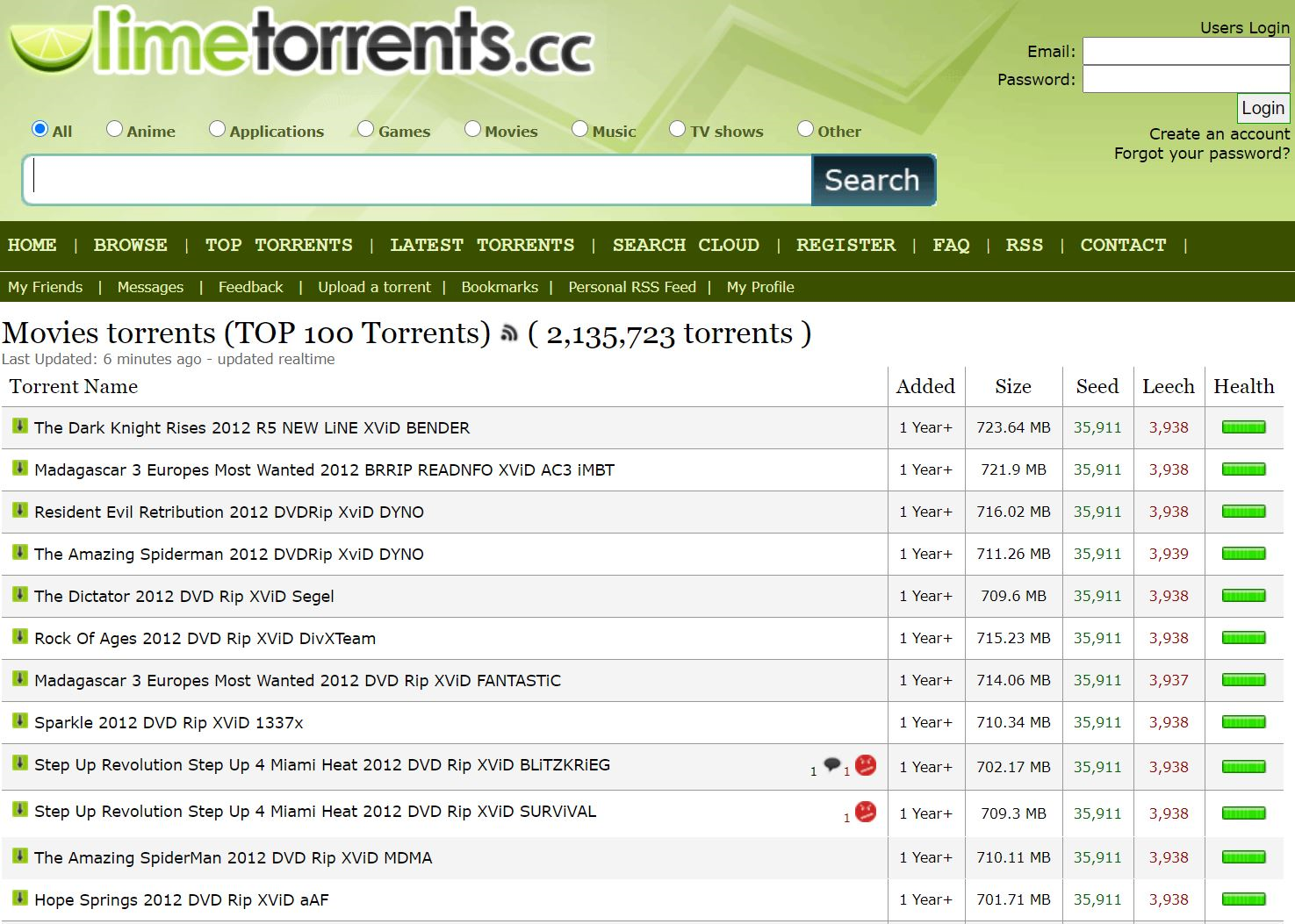Click download icon for The Amazing Spiderman DYNO
The height and width of the screenshot is (924, 1295).
coord(19,553)
